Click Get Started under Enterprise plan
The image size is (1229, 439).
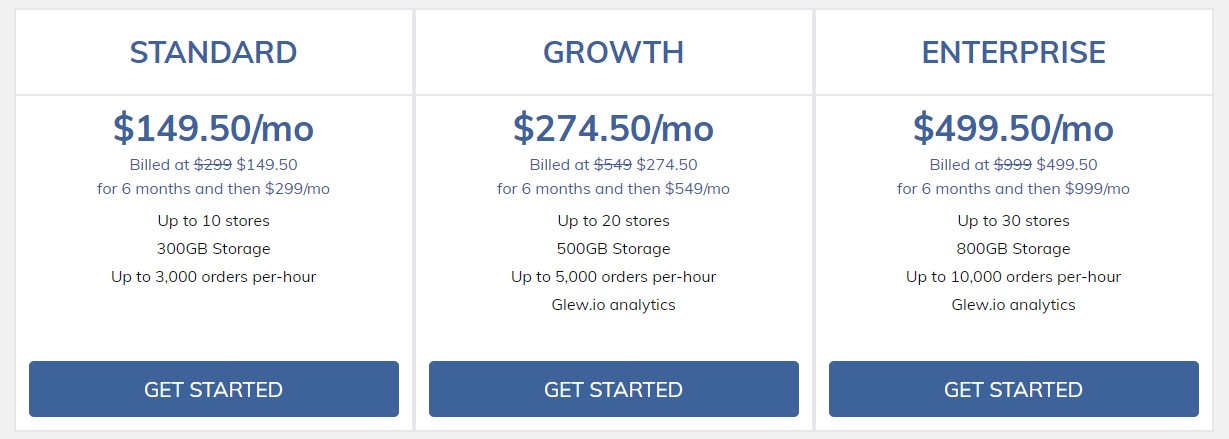click(1014, 389)
